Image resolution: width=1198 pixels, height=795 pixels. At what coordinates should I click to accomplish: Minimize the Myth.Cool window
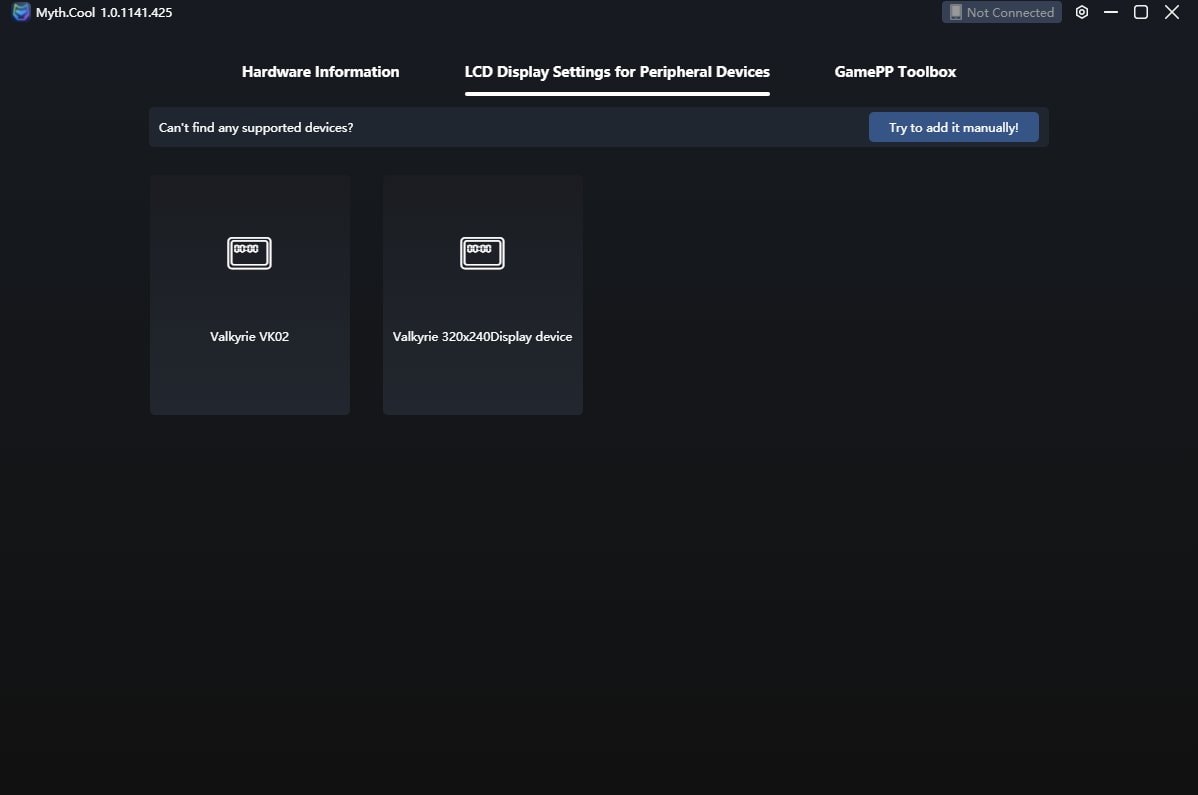(1111, 12)
